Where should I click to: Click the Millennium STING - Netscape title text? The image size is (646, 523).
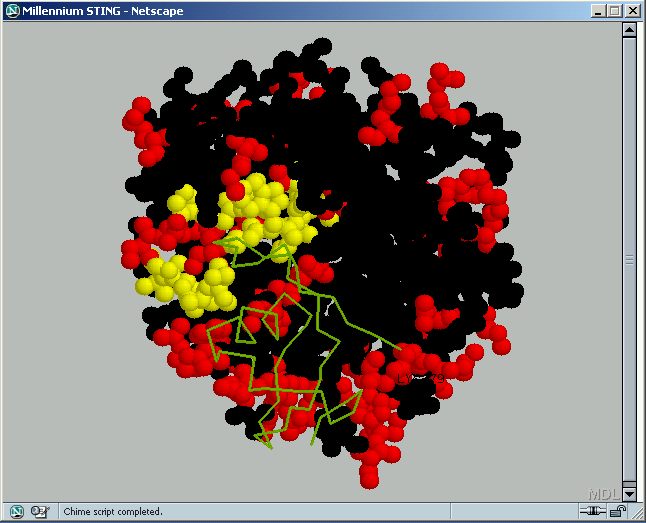(103, 11)
